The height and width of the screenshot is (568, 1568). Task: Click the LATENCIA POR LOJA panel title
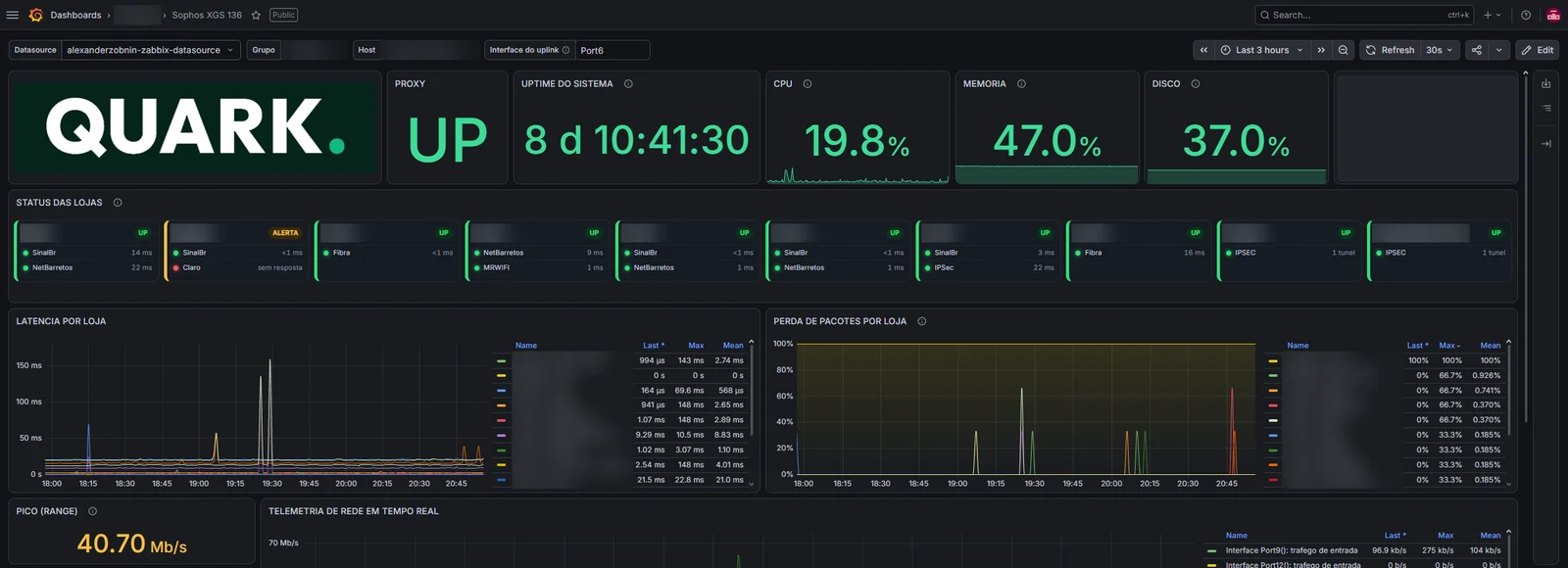coord(61,321)
